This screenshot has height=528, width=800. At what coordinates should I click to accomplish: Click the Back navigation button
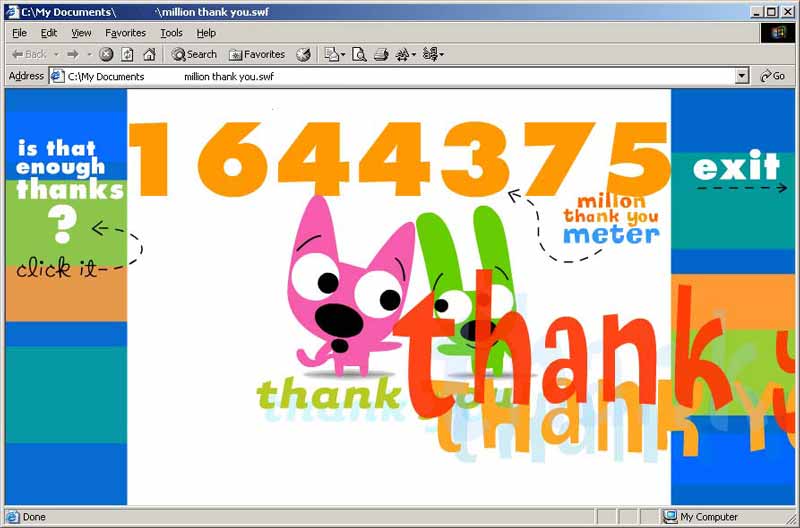click(x=29, y=54)
